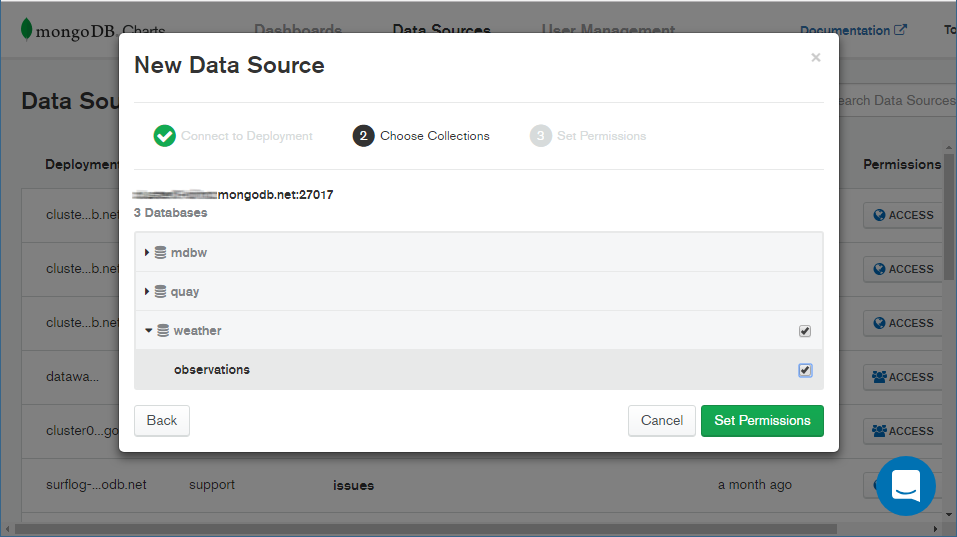The image size is (957, 537).
Task: Click the horizontal scrollbar at bottom
Action: pos(425,528)
